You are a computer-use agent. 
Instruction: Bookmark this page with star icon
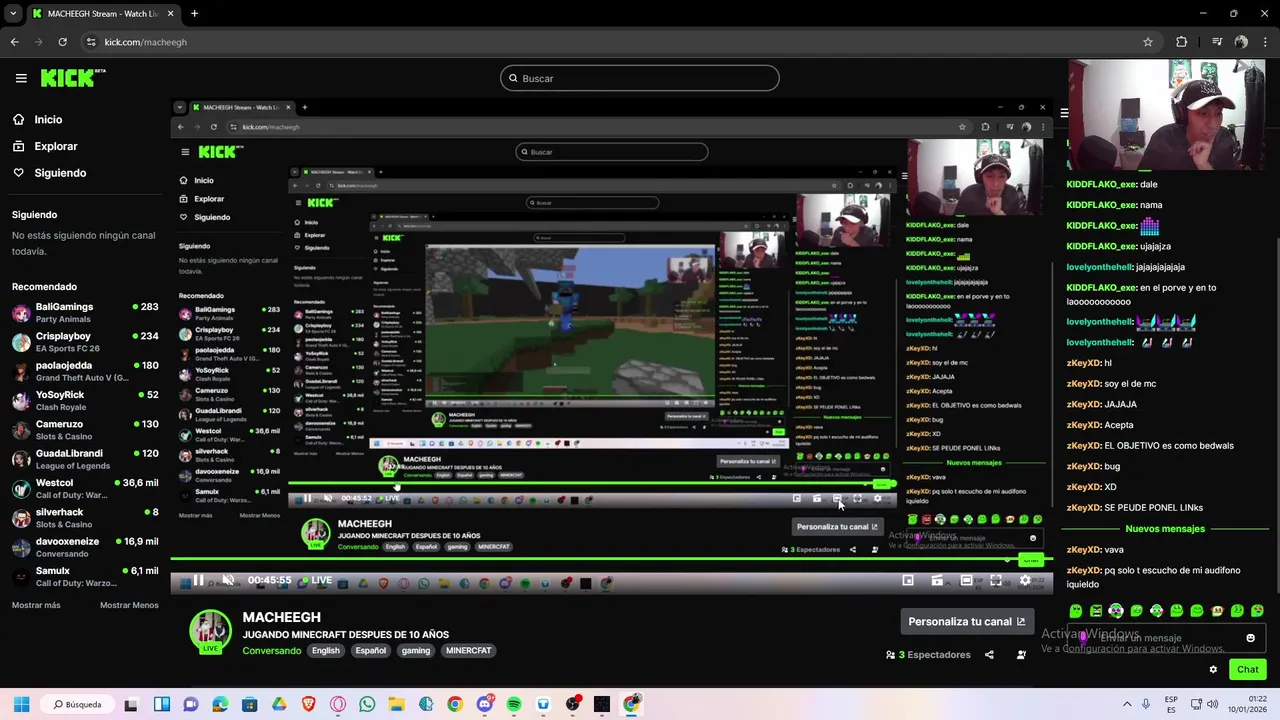1148,42
